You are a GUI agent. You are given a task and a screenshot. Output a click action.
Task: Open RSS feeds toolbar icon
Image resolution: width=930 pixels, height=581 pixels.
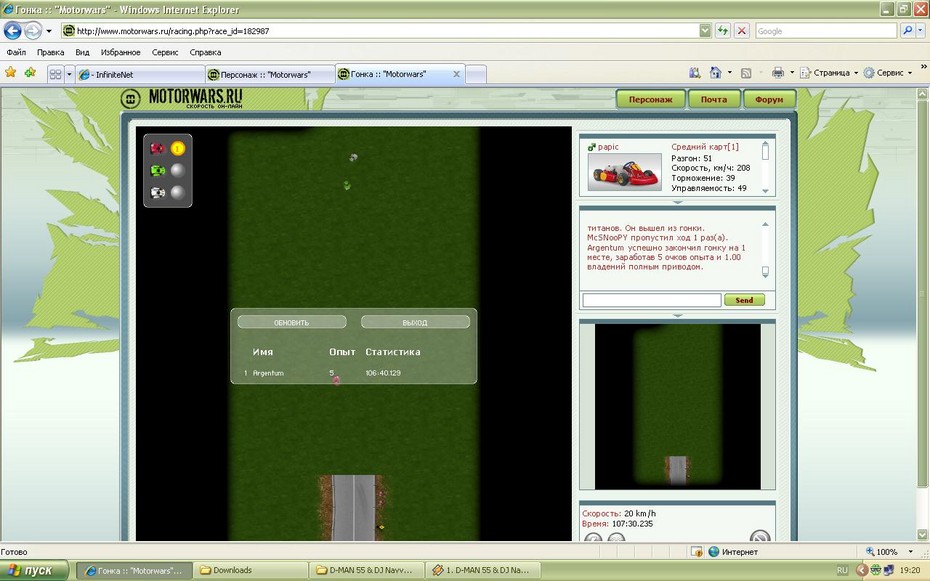[x=746, y=73]
